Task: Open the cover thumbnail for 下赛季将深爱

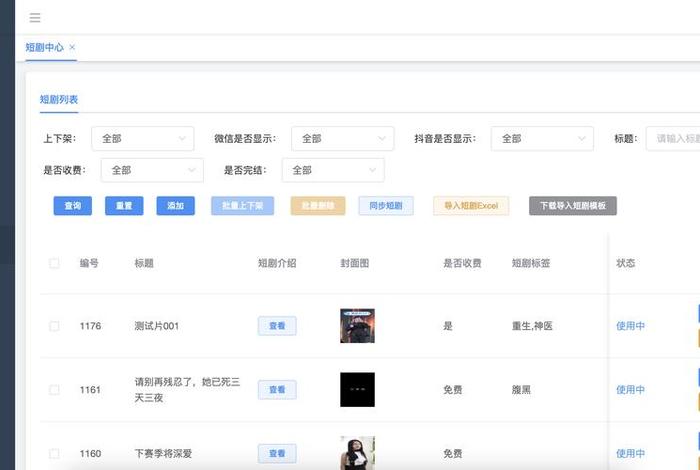Action: coord(357,453)
